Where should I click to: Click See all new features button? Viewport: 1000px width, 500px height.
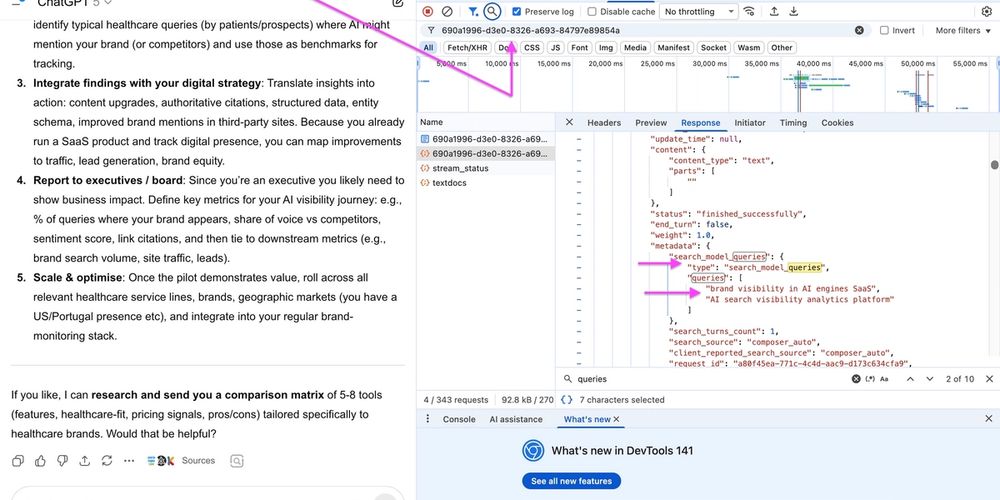(x=571, y=481)
